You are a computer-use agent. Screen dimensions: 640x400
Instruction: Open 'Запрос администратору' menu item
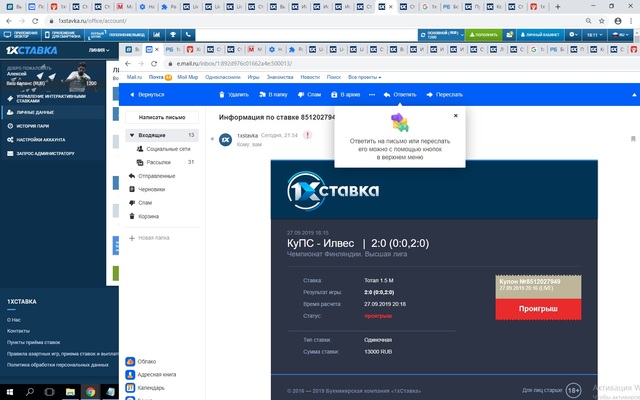pyautogui.click(x=53, y=153)
